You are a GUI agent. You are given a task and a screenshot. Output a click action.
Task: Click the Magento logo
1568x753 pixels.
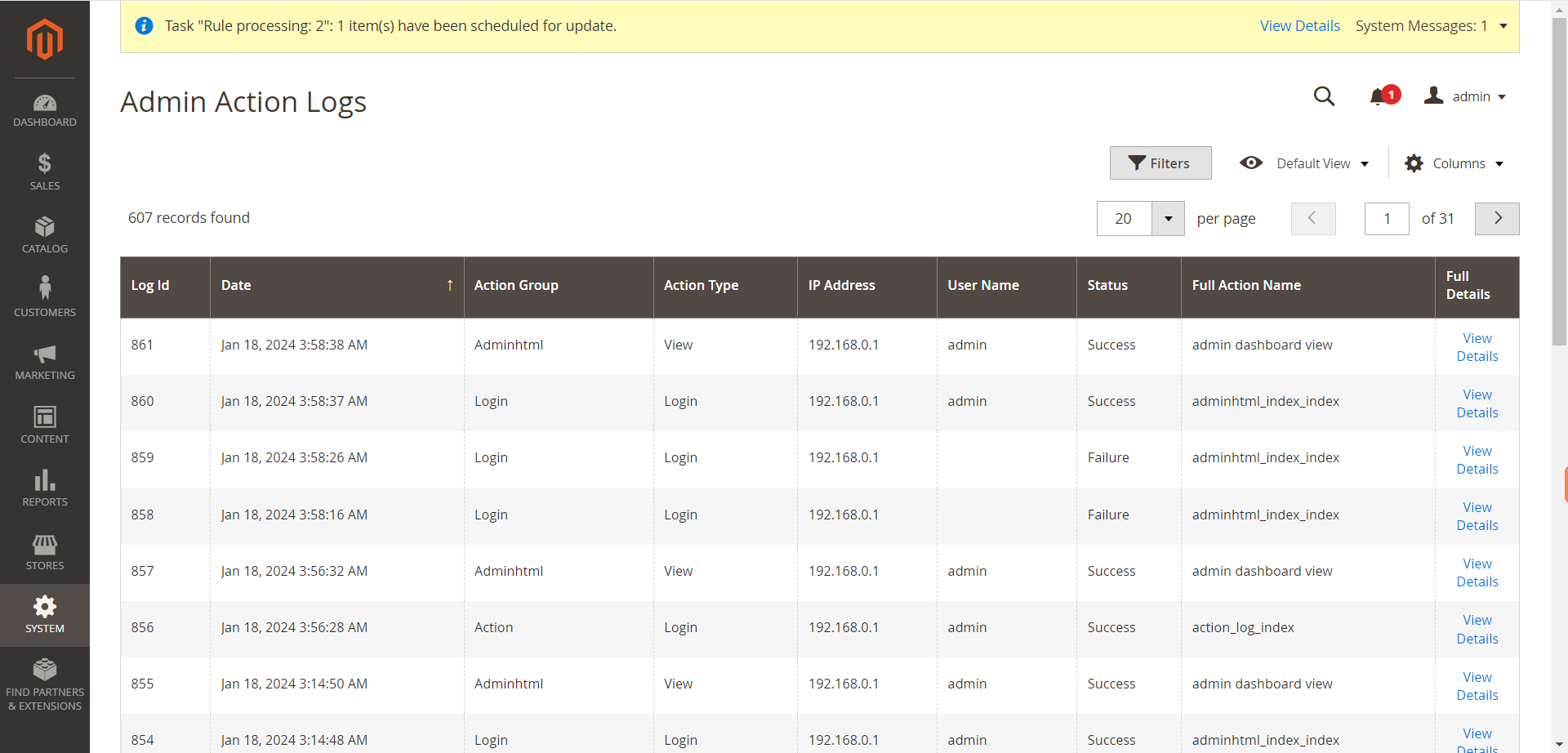click(x=45, y=38)
